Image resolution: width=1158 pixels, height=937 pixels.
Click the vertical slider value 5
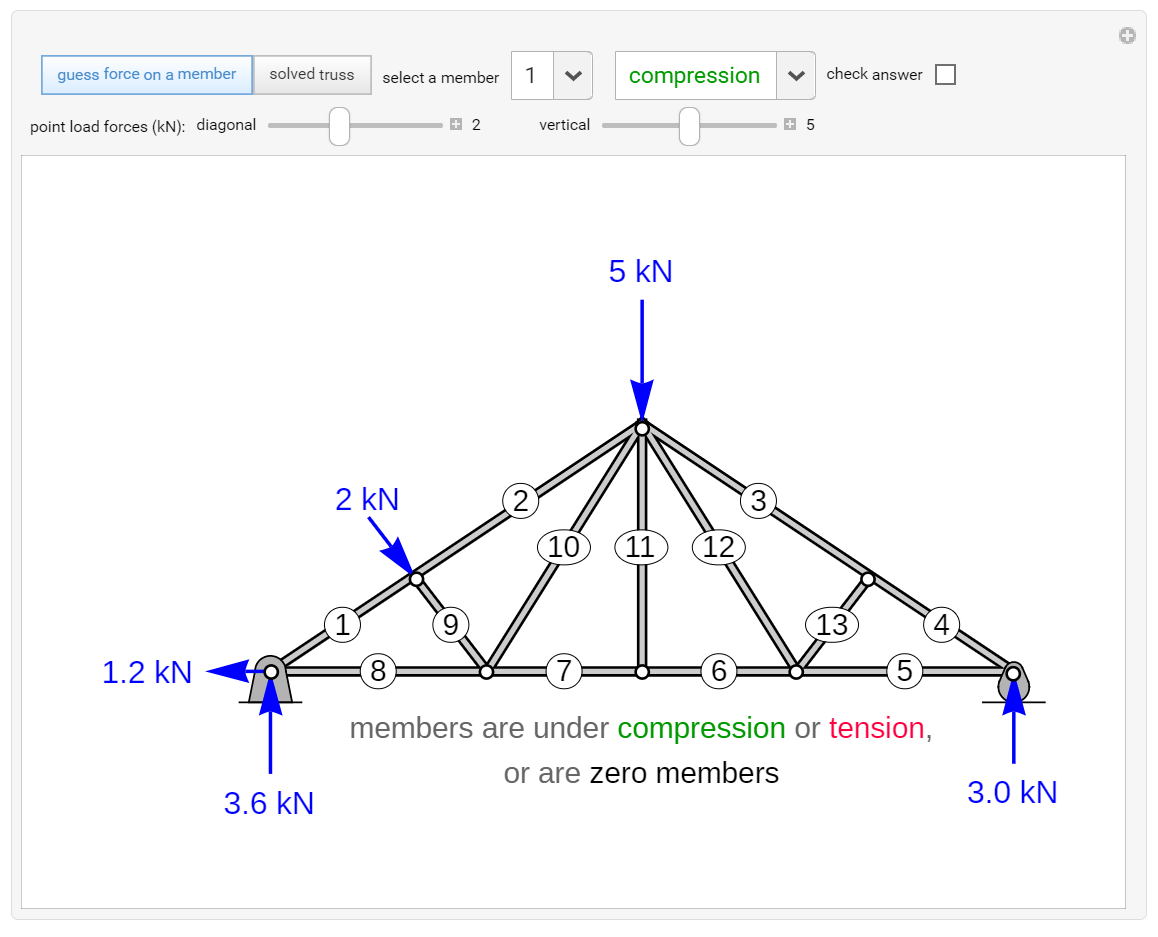810,125
